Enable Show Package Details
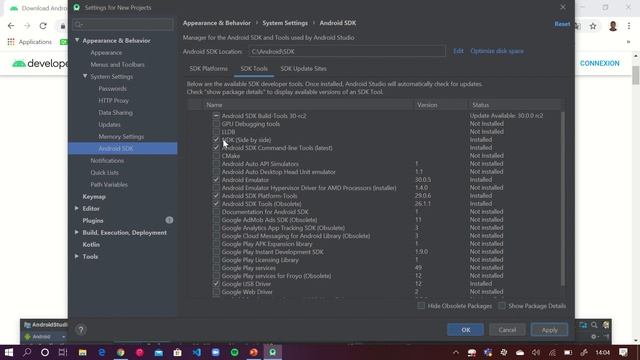 (502, 306)
